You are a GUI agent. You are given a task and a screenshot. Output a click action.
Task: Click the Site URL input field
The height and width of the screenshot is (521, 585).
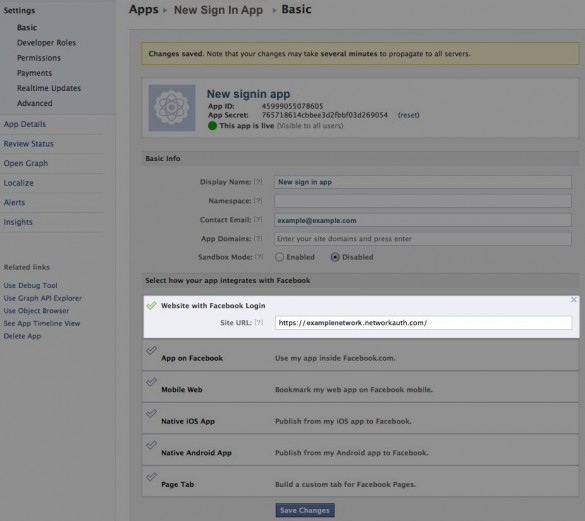(x=423, y=323)
